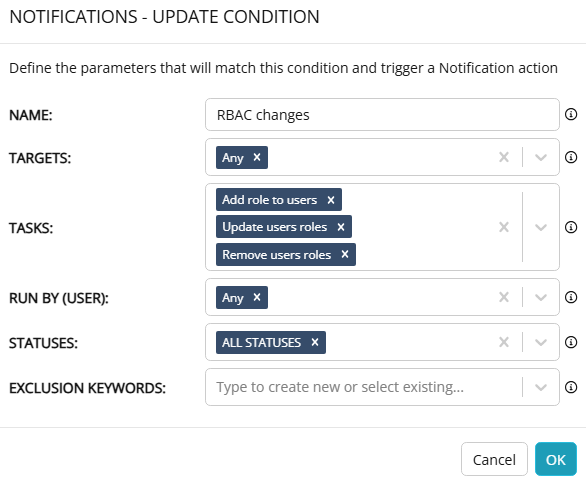586x485 pixels.
Task: Remove the 'ALL STATUSES' tag
Action: (315, 342)
